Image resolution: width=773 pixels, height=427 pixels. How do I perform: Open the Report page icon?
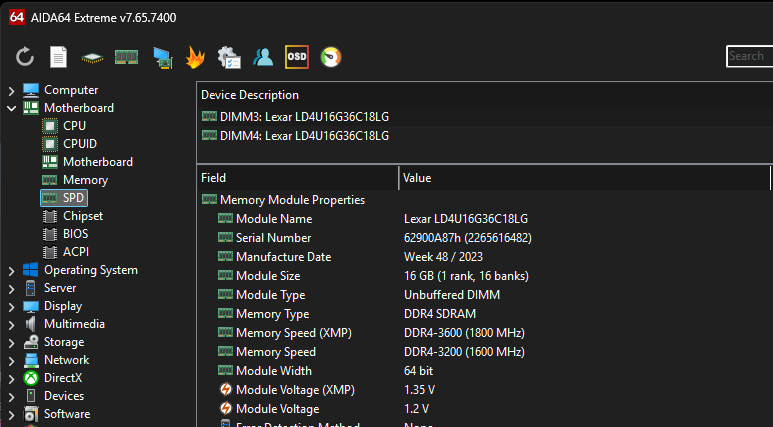58,57
